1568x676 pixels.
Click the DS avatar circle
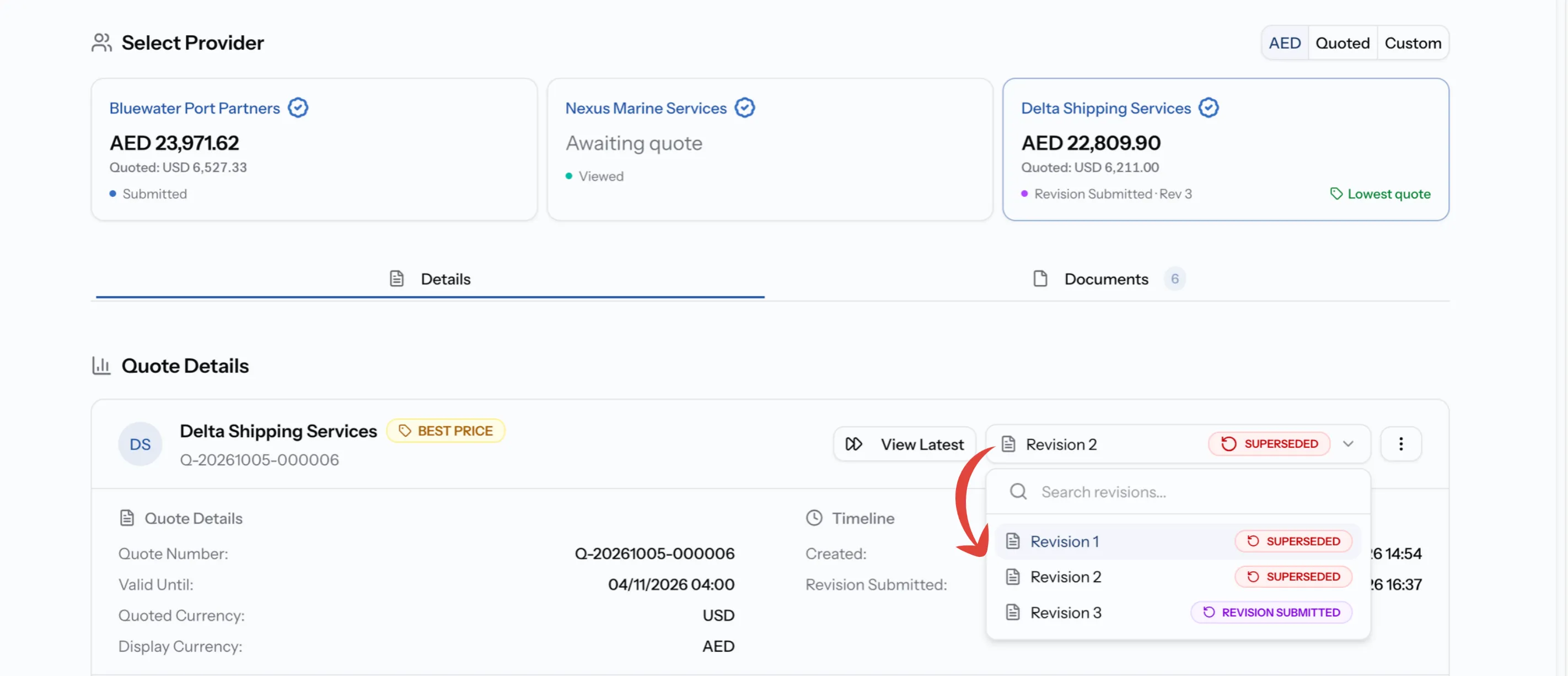[140, 444]
